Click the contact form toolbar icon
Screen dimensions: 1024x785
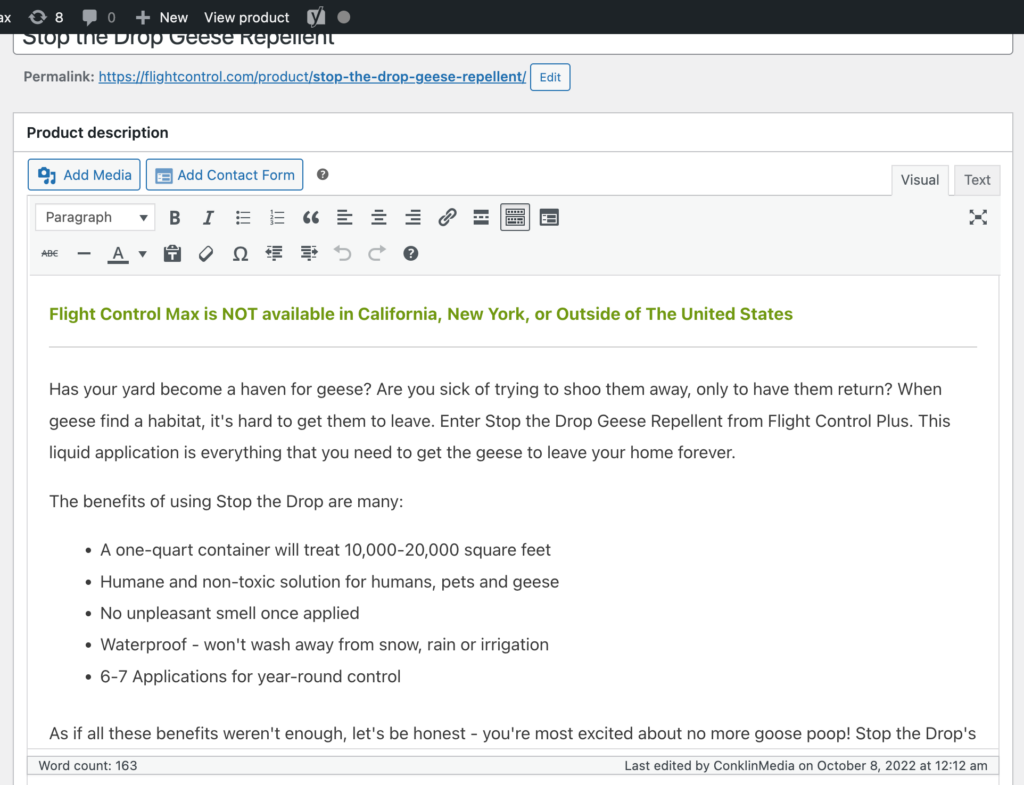(x=549, y=217)
